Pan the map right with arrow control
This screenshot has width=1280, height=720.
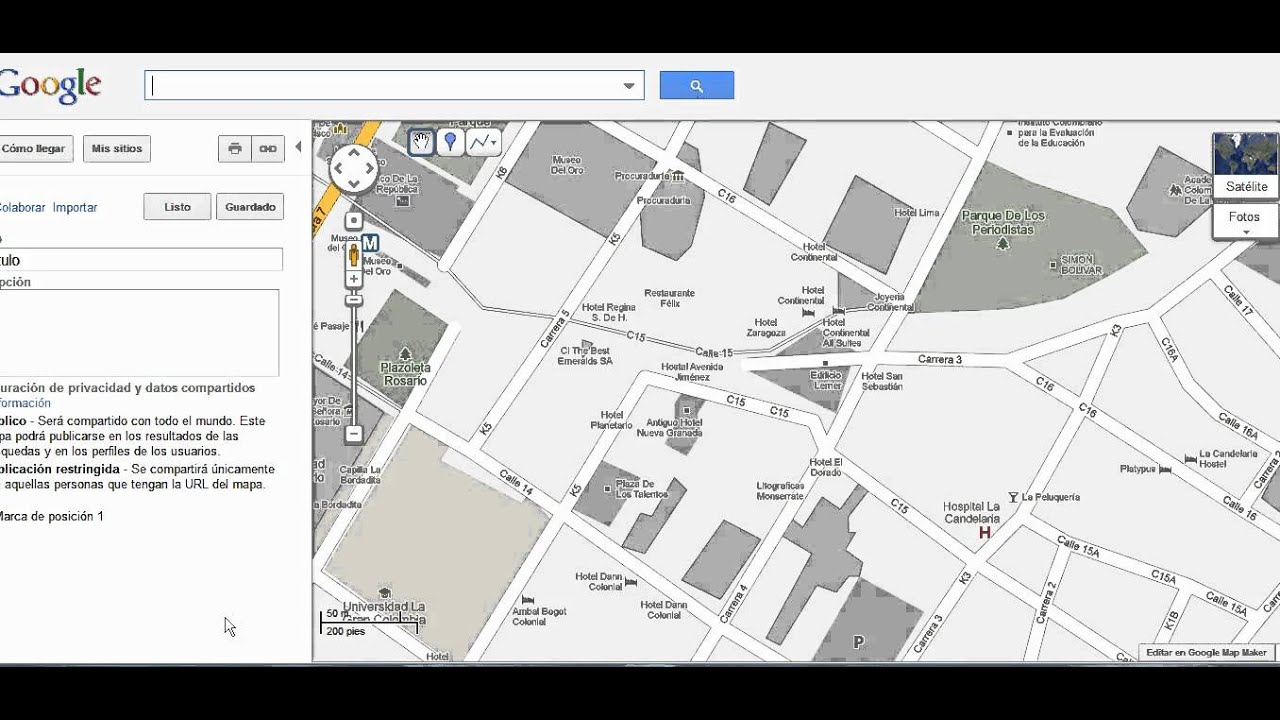coord(369,169)
